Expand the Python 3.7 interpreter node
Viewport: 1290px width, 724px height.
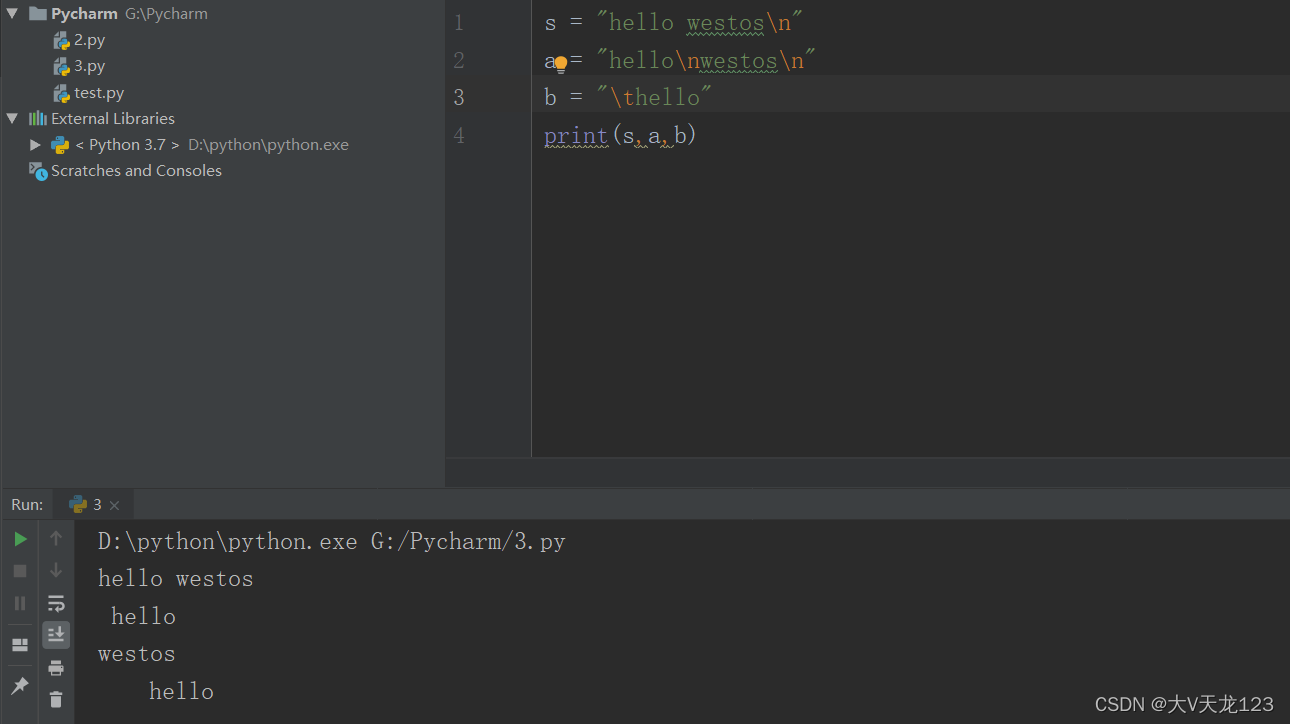coord(36,144)
